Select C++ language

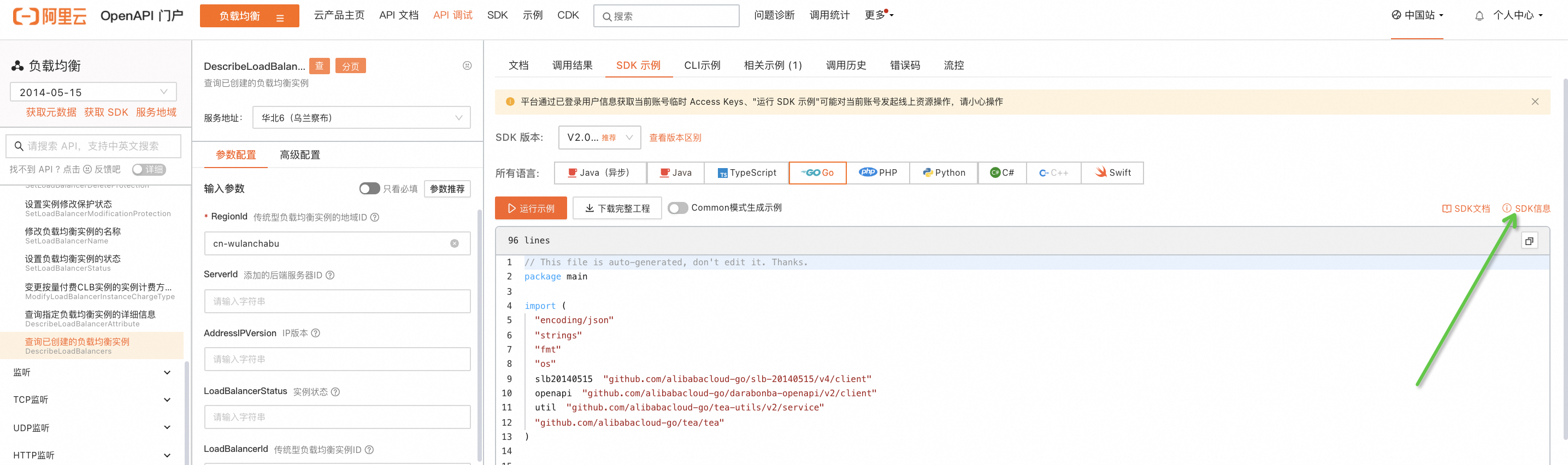click(x=1054, y=172)
